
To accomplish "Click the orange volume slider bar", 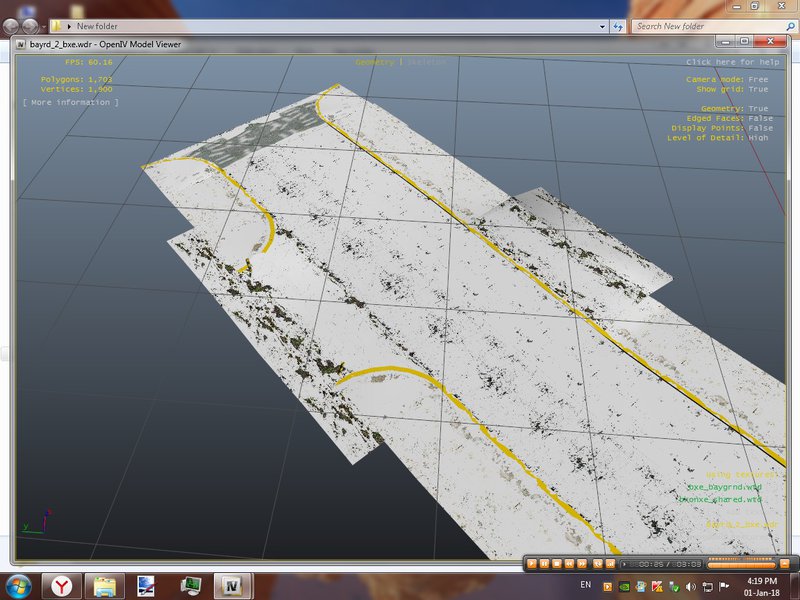I will (x=742, y=564).
